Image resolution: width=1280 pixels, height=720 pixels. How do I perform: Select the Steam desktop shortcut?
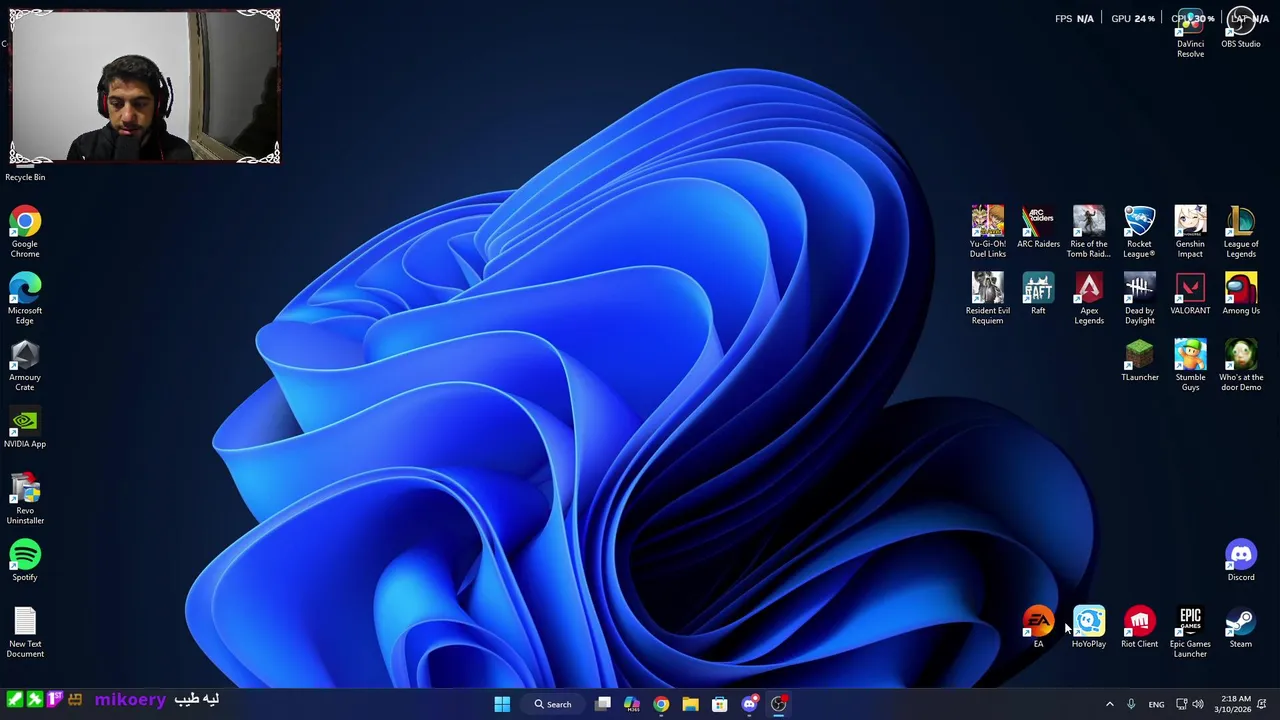tap(1241, 627)
